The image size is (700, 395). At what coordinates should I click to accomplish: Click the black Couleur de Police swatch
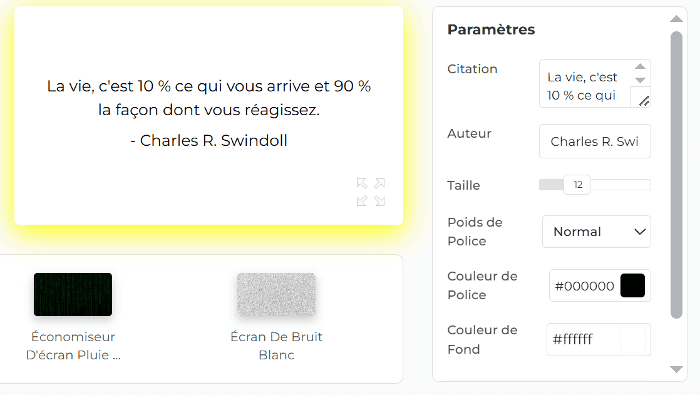pyautogui.click(x=633, y=286)
